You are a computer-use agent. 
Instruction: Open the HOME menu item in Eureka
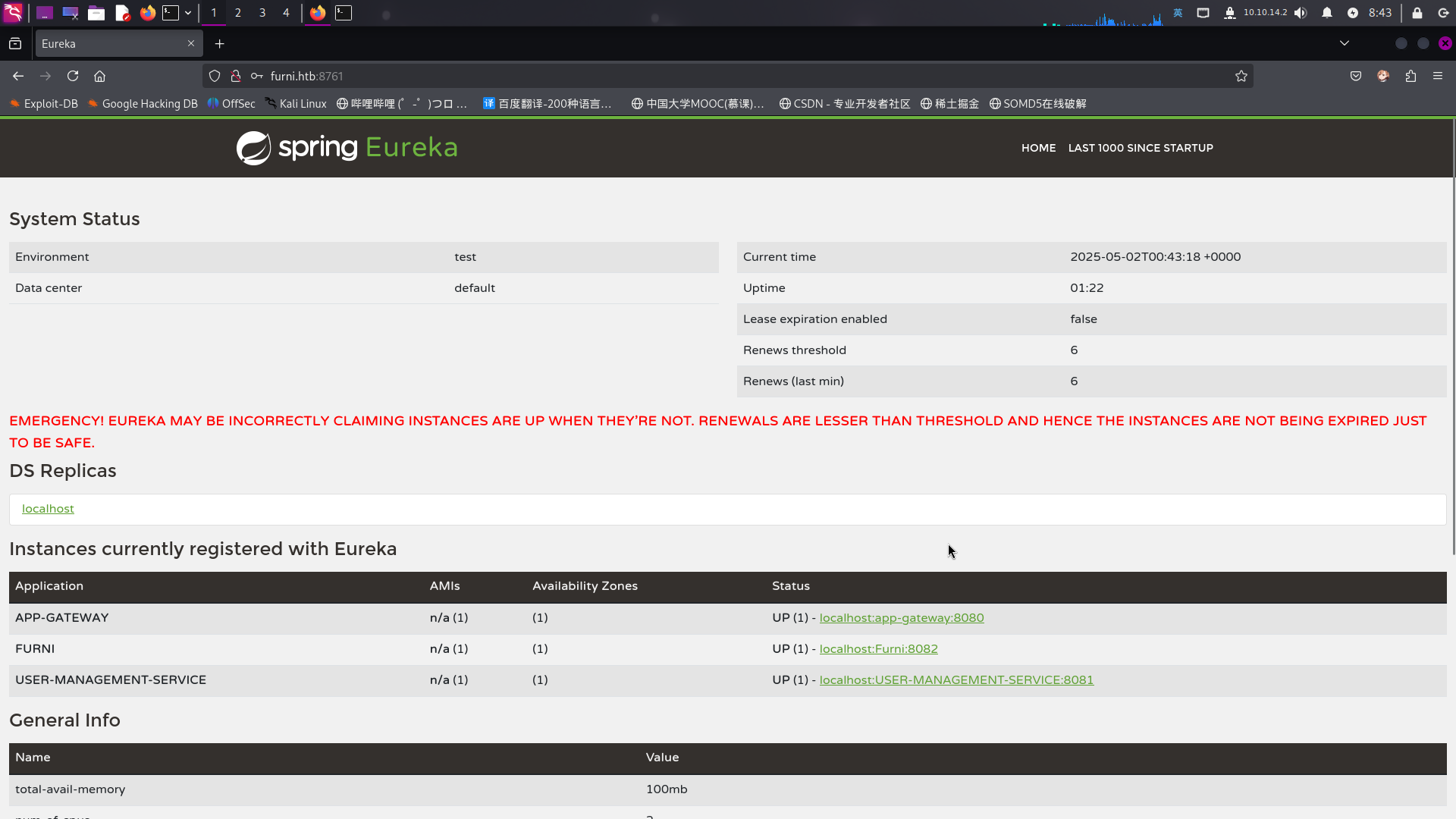[x=1038, y=148]
